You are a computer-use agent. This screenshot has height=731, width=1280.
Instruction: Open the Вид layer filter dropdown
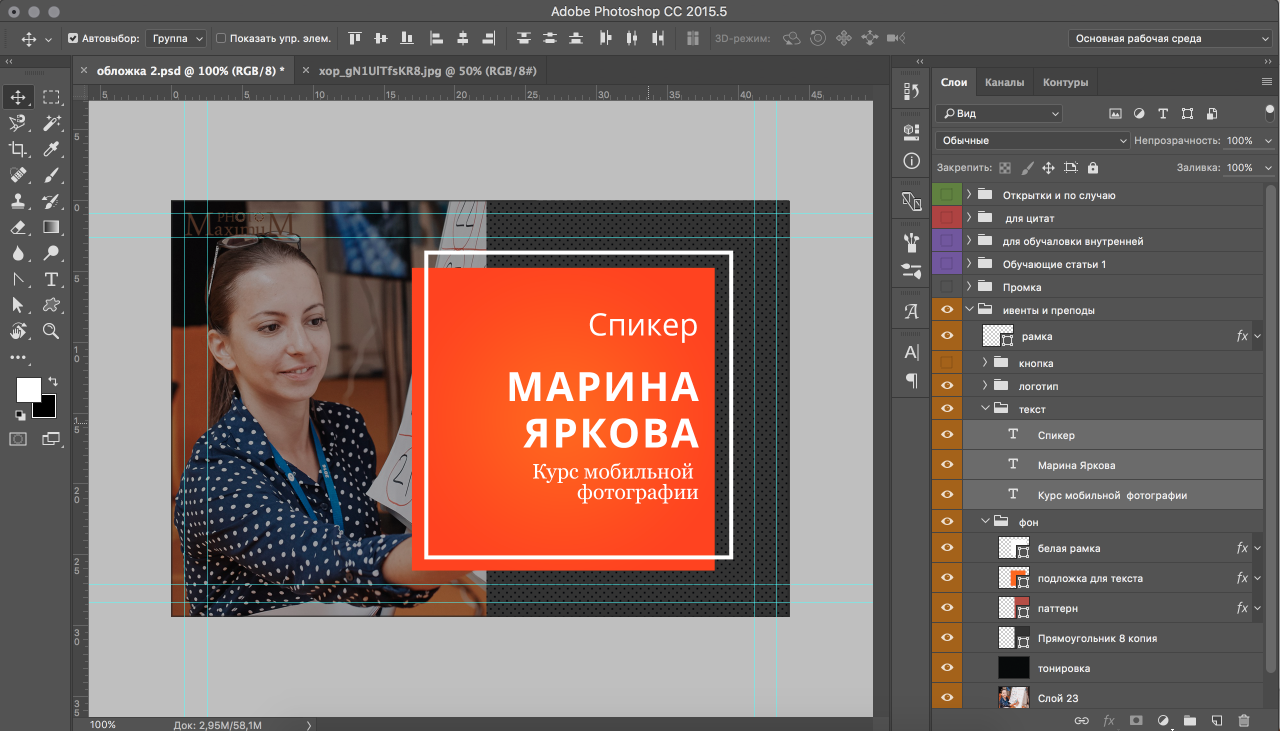click(x=999, y=114)
